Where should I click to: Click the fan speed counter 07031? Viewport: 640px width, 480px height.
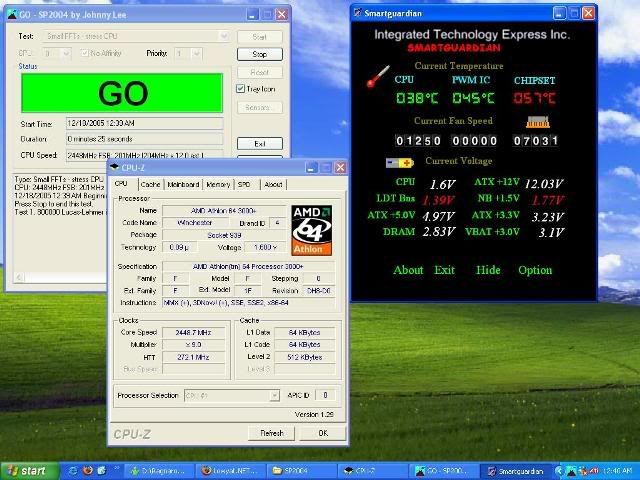pos(536,141)
